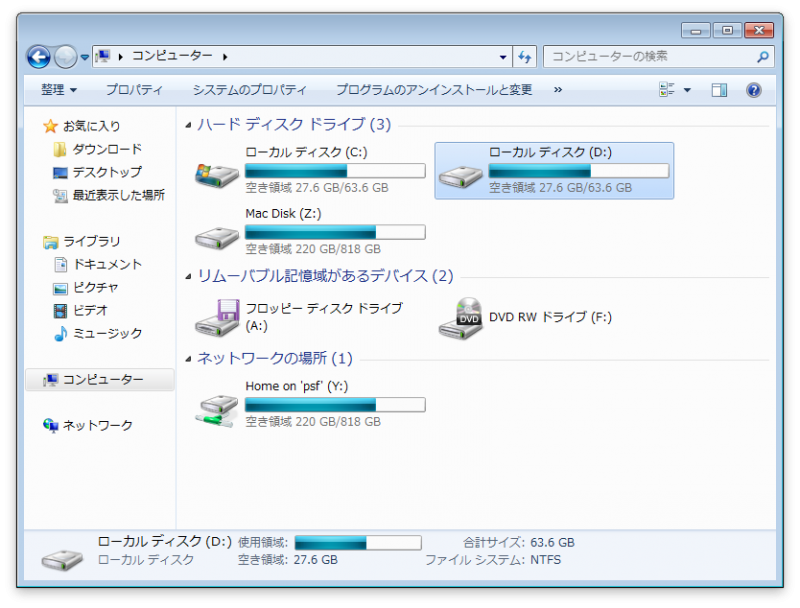Click the Home on 'psf' (Y:) network drive icon

(217, 411)
